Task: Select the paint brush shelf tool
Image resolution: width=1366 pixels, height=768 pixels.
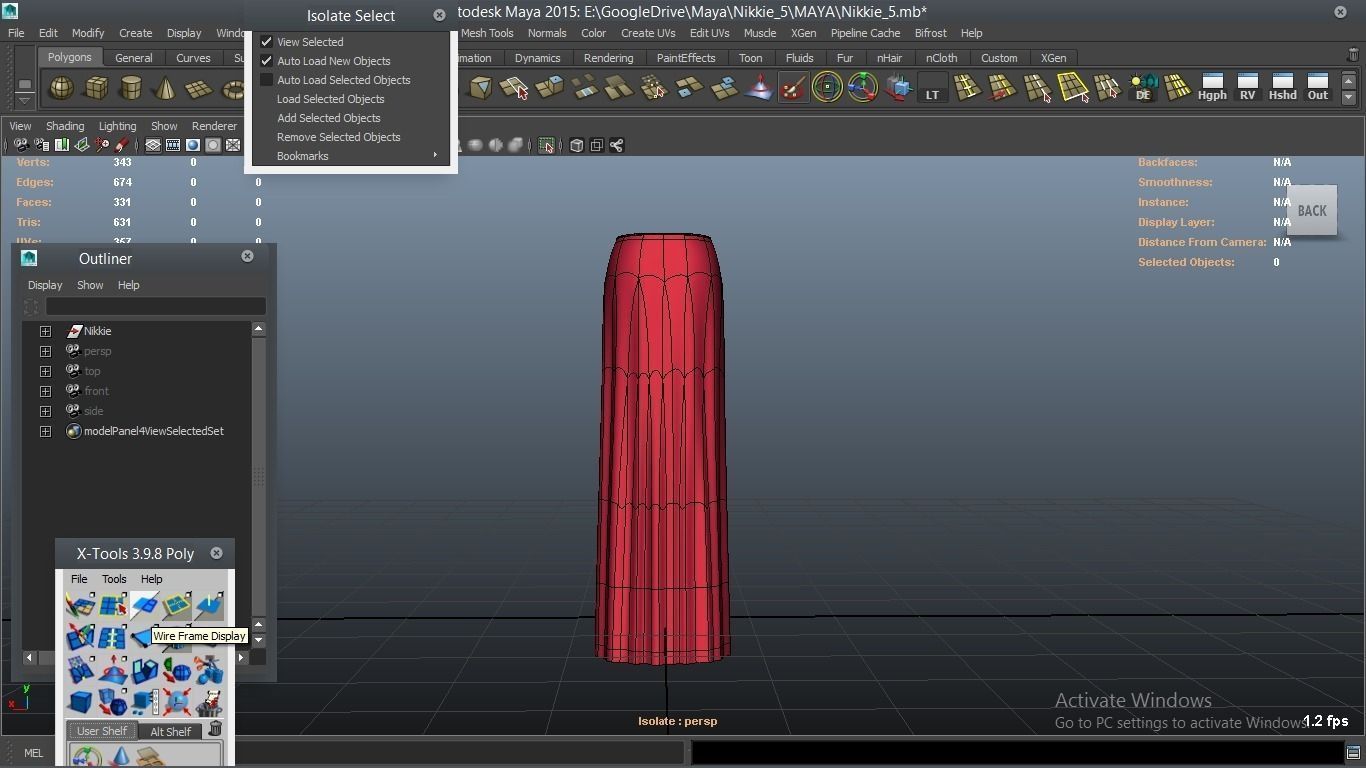Action: click(793, 88)
